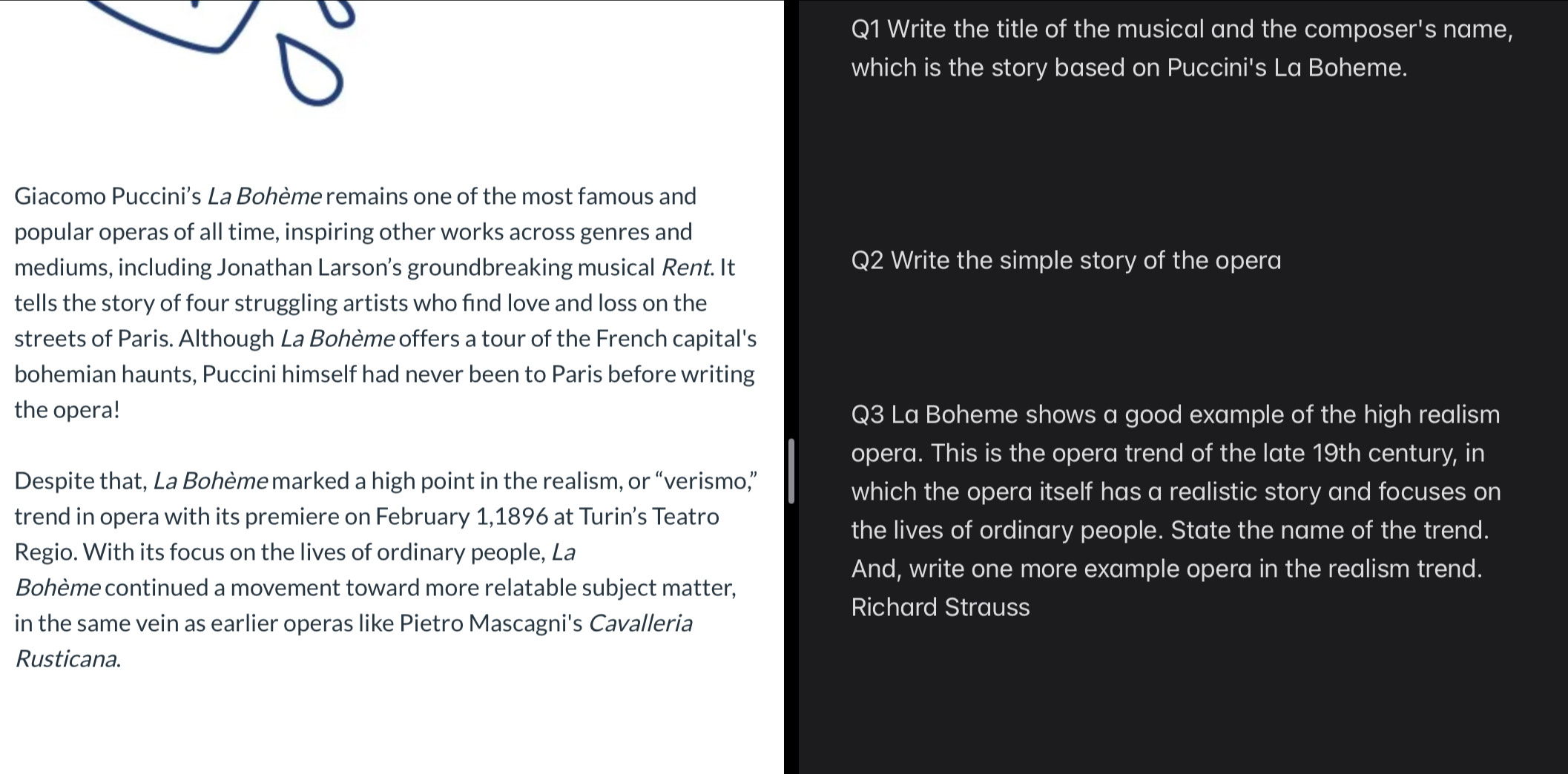This screenshot has height=774, width=1568.
Task: Click the Q2 simple story question line
Action: point(1066,261)
